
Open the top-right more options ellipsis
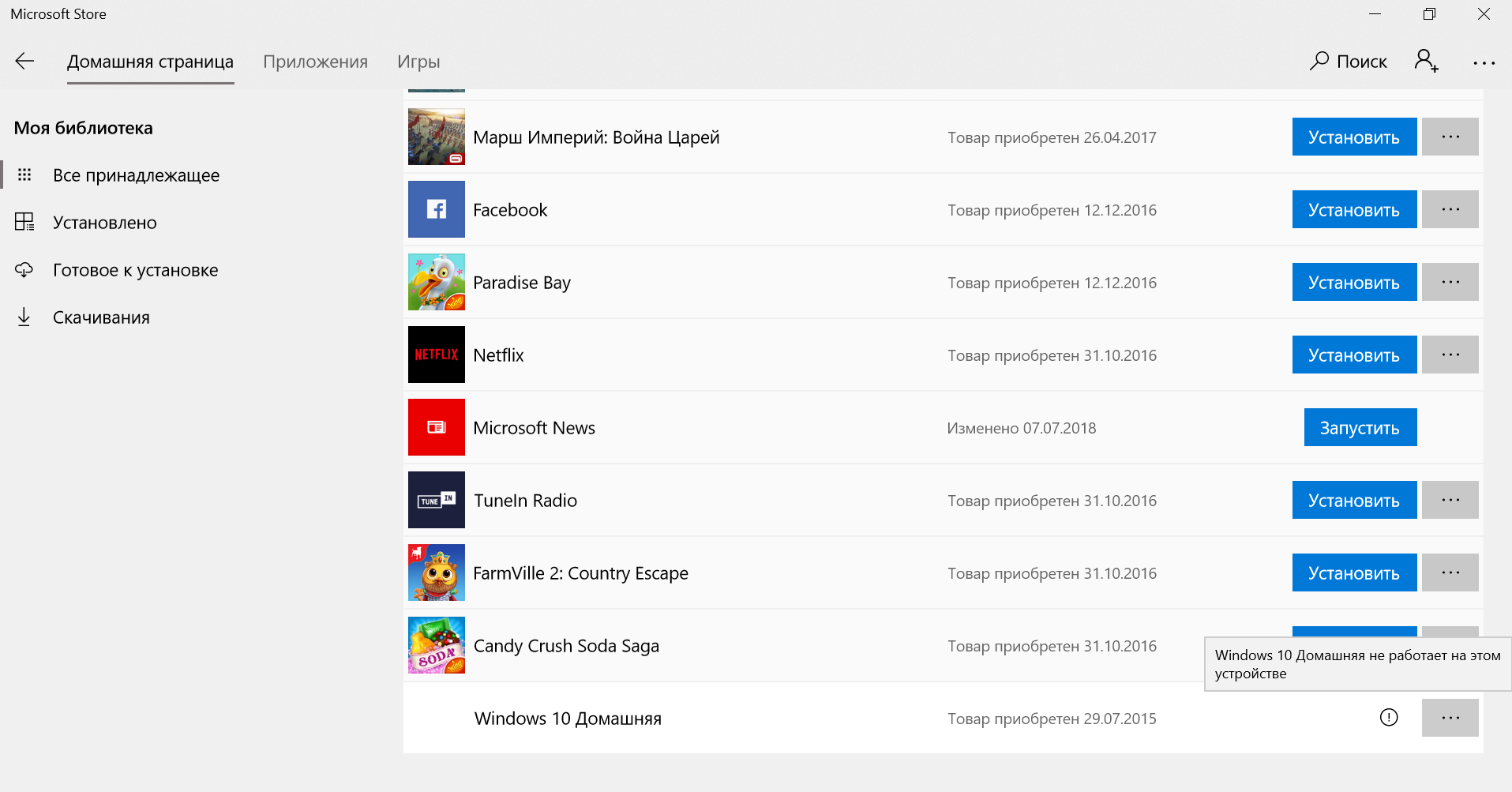click(1484, 63)
